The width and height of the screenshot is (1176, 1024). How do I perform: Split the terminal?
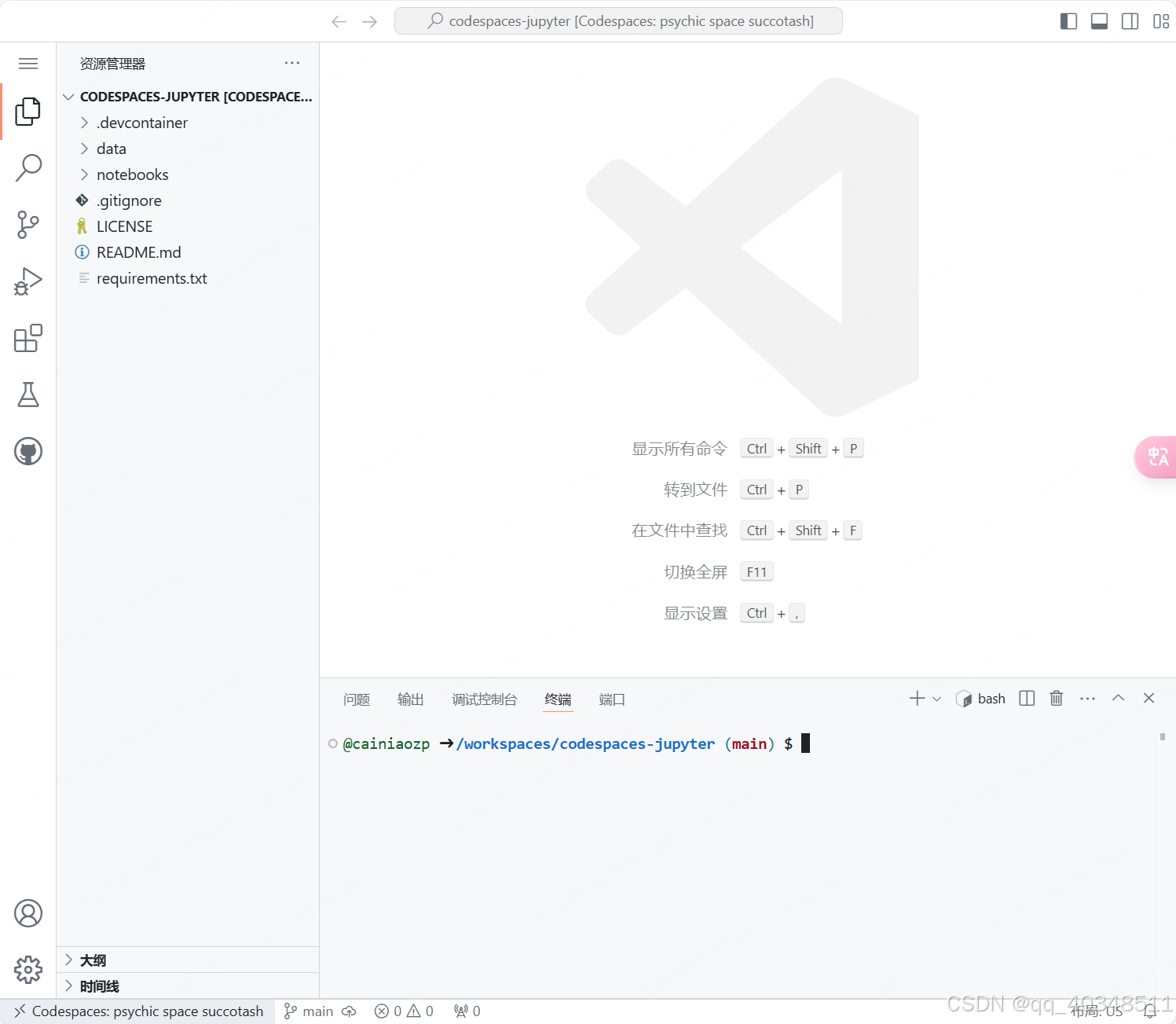pos(1027,699)
